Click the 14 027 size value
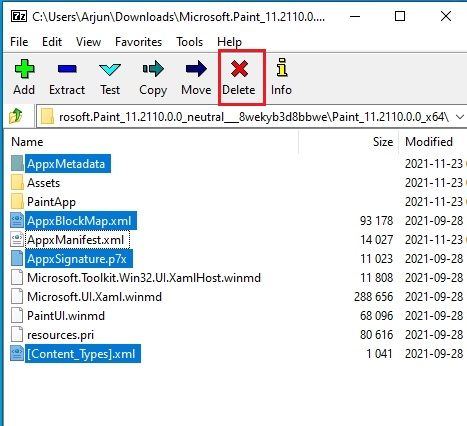 (377, 240)
